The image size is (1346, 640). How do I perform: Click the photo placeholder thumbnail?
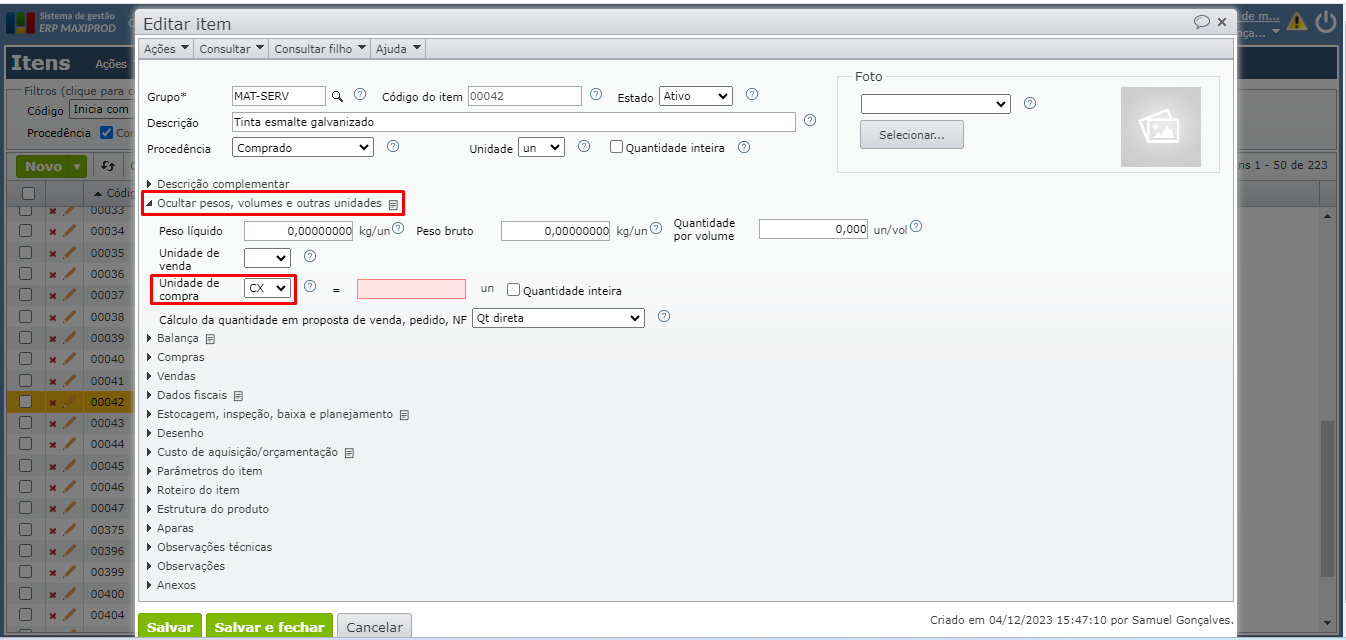pos(1160,127)
